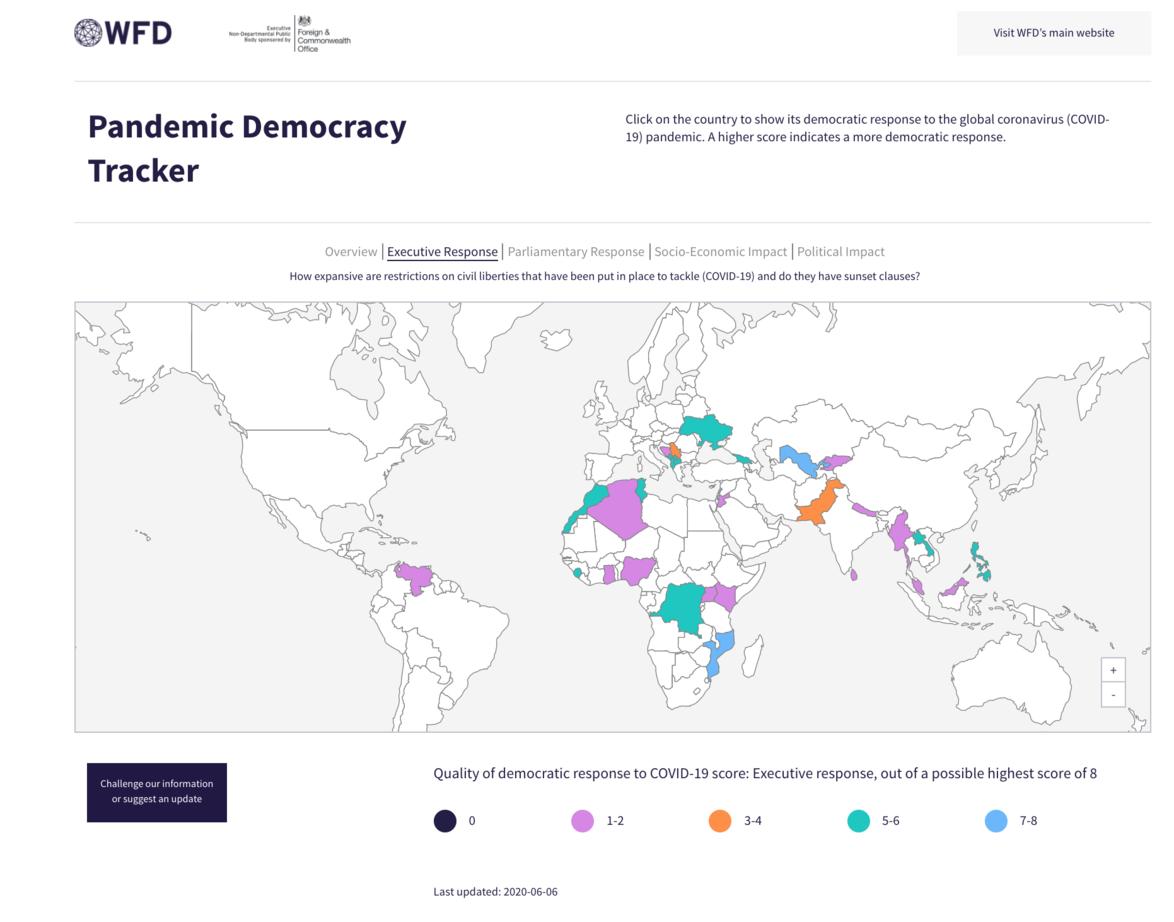The width and height of the screenshot is (1174, 922).
Task: Click the Challenge our information button
Action: pyautogui.click(x=156, y=791)
